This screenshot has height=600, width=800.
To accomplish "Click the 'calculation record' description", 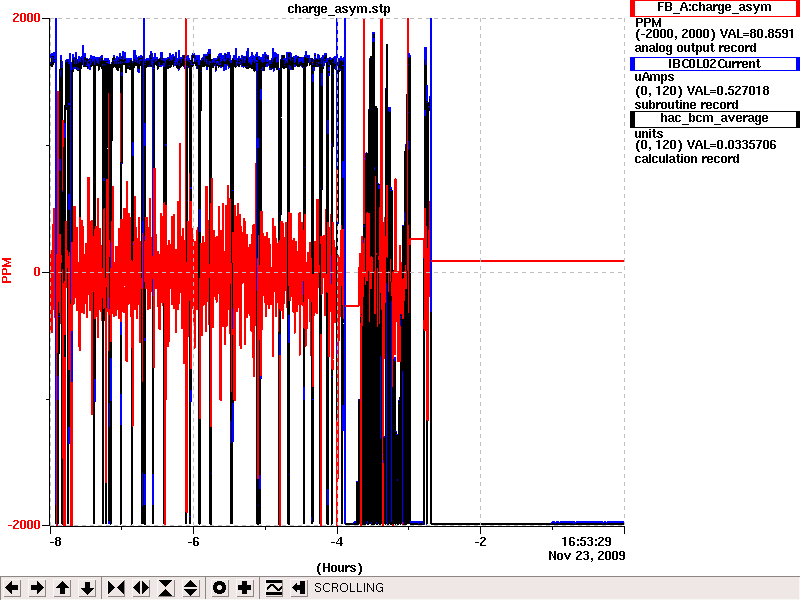I will pyautogui.click(x=687, y=159).
